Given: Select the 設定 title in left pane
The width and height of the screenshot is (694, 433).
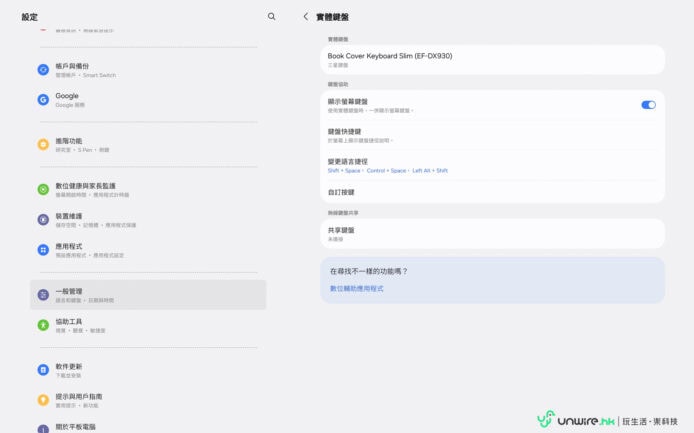Looking at the screenshot, I should [x=30, y=17].
